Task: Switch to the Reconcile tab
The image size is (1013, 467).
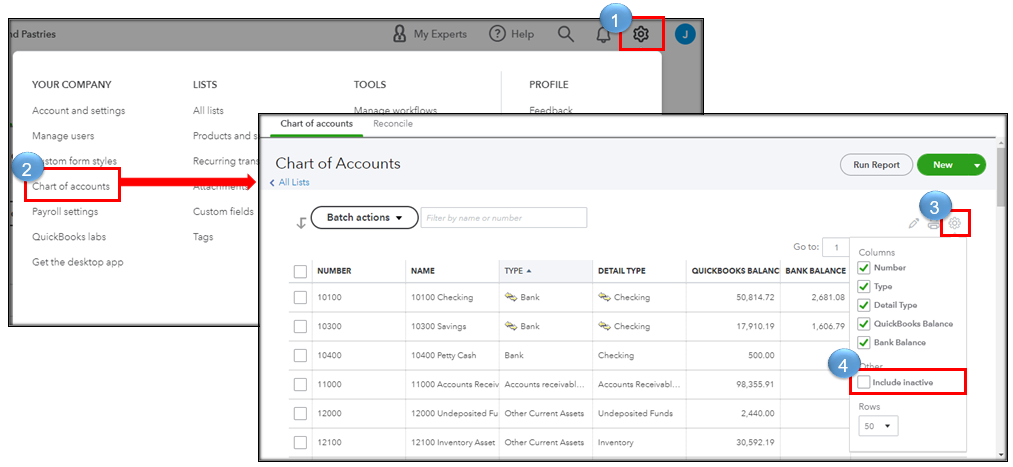Action: pyautogui.click(x=393, y=123)
